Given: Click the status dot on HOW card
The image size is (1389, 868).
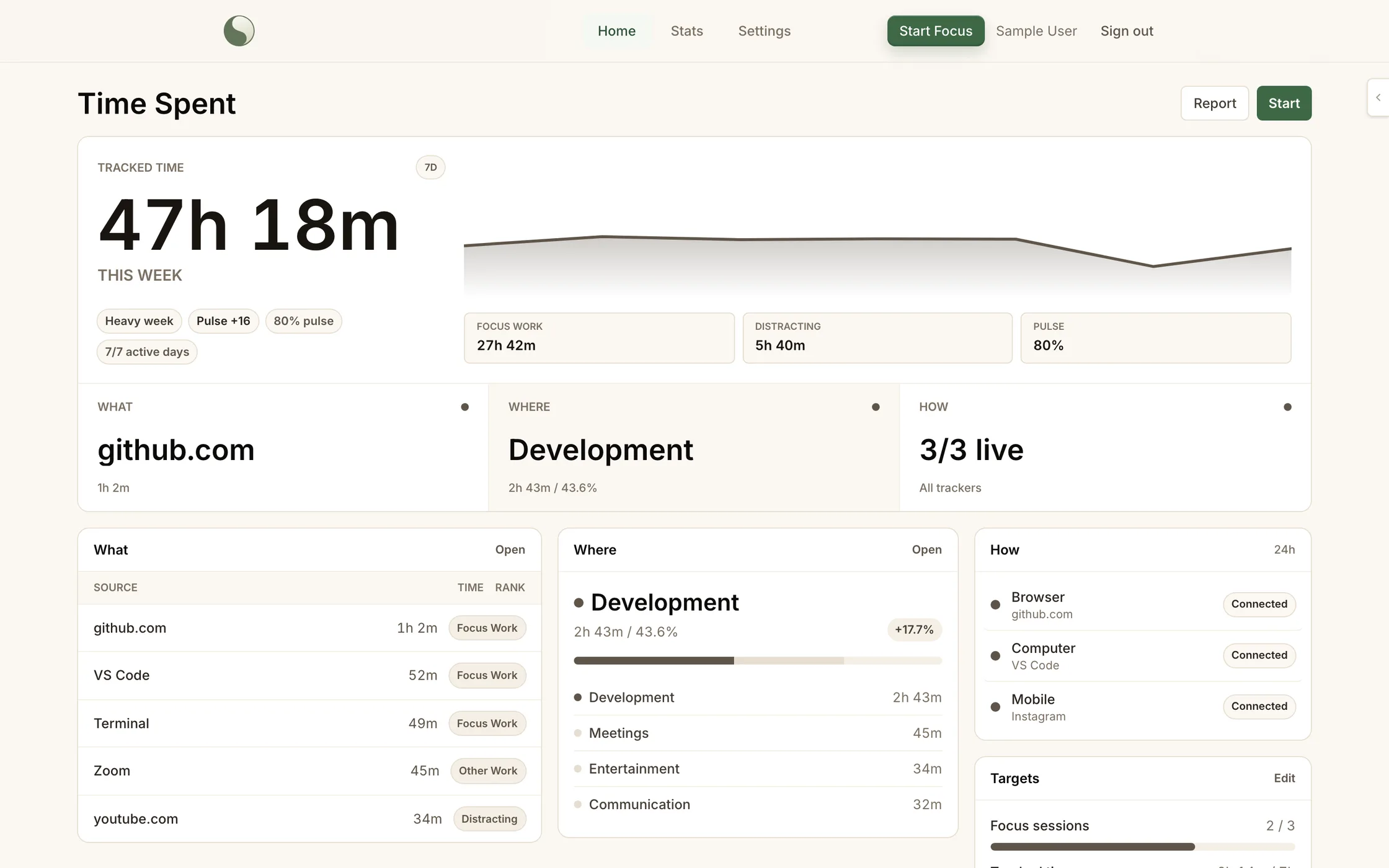Looking at the screenshot, I should coord(1287,407).
